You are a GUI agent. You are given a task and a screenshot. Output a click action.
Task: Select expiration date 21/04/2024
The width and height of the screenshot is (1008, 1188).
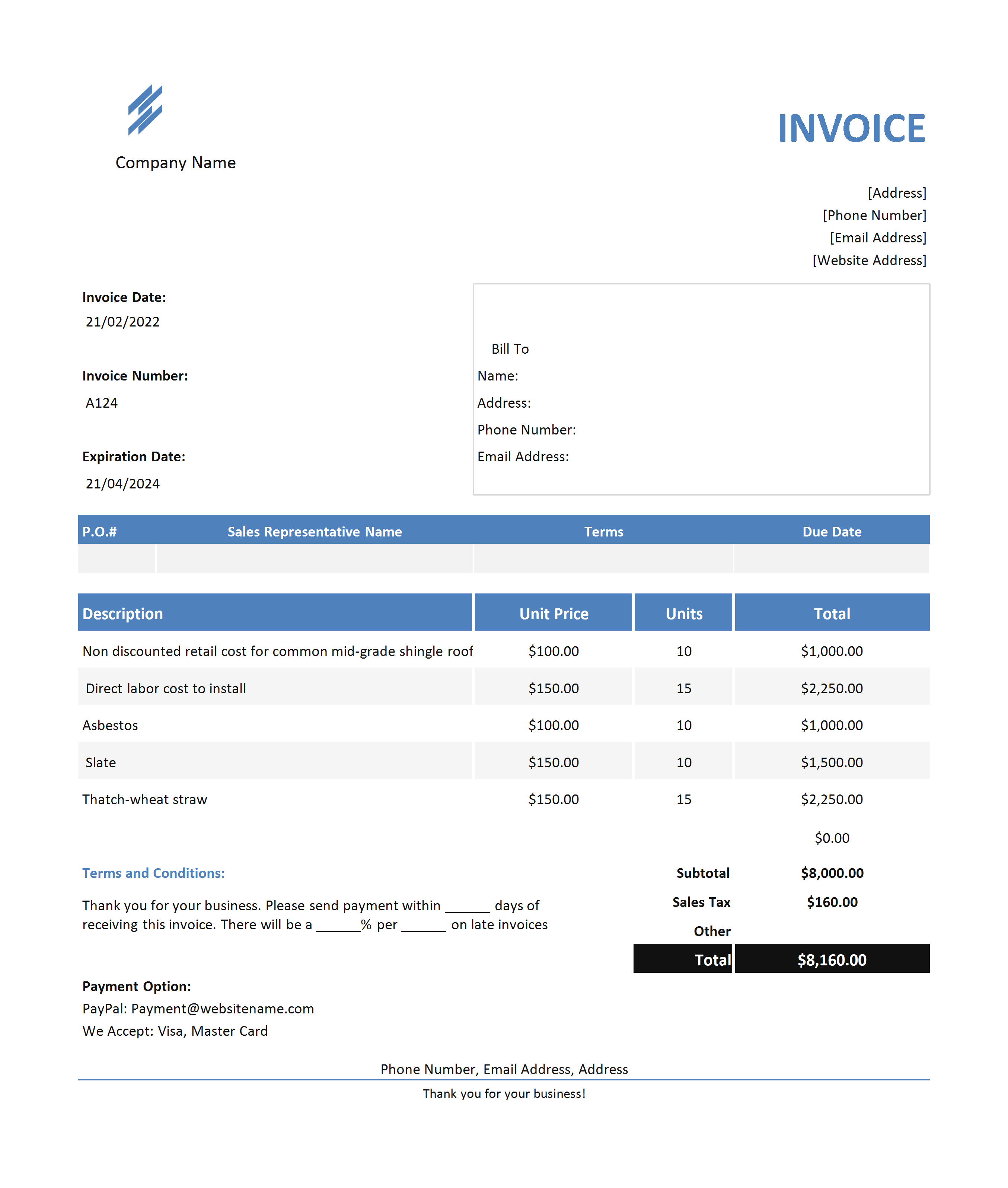click(x=122, y=484)
